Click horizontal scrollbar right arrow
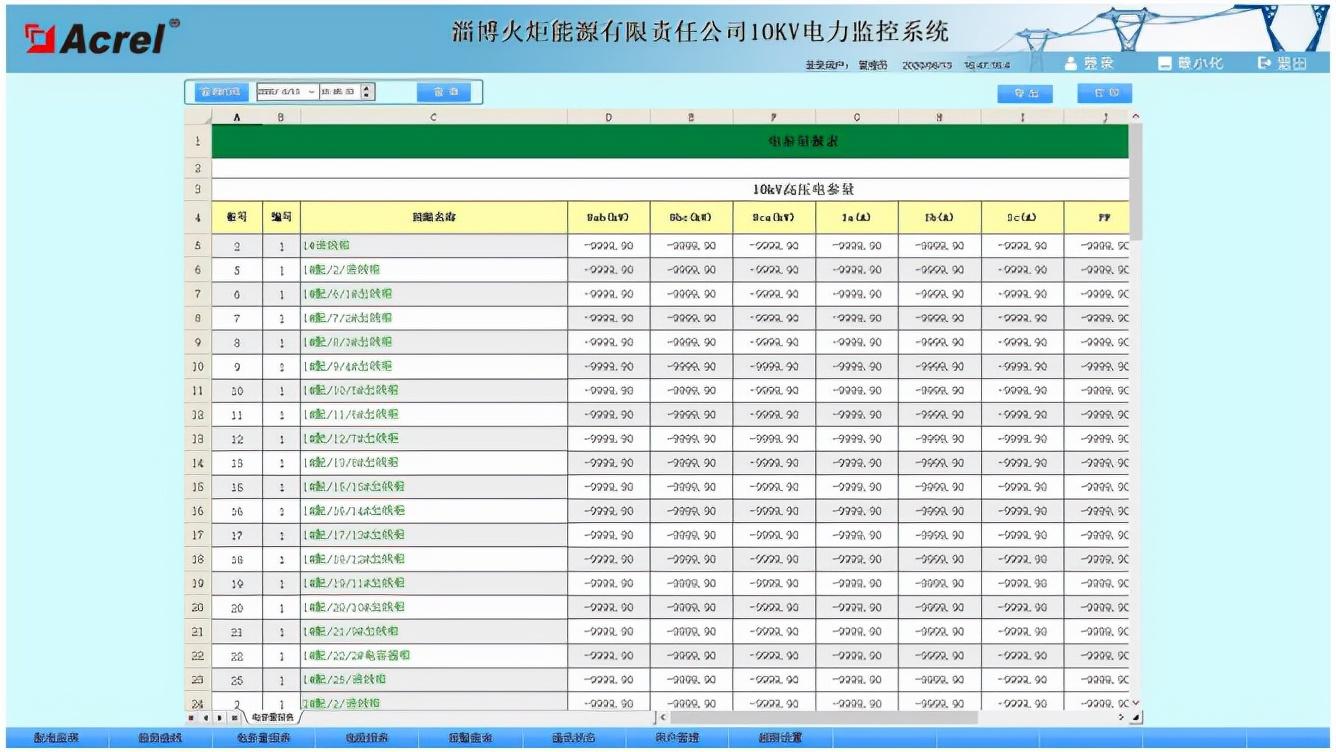Image resolution: width=1336 pixels, height=752 pixels. coord(1122,718)
